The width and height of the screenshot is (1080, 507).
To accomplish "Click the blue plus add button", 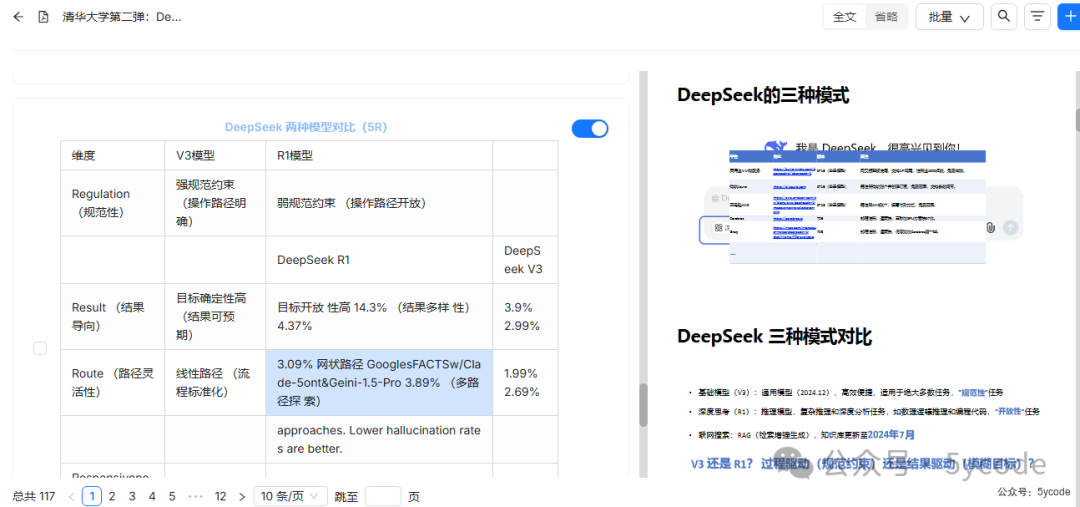I will (x=1070, y=17).
